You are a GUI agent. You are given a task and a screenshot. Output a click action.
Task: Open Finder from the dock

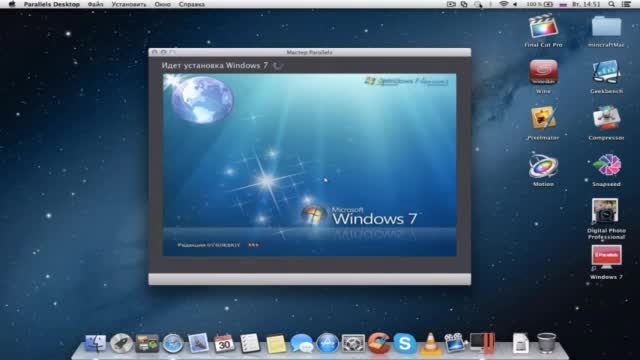point(96,343)
